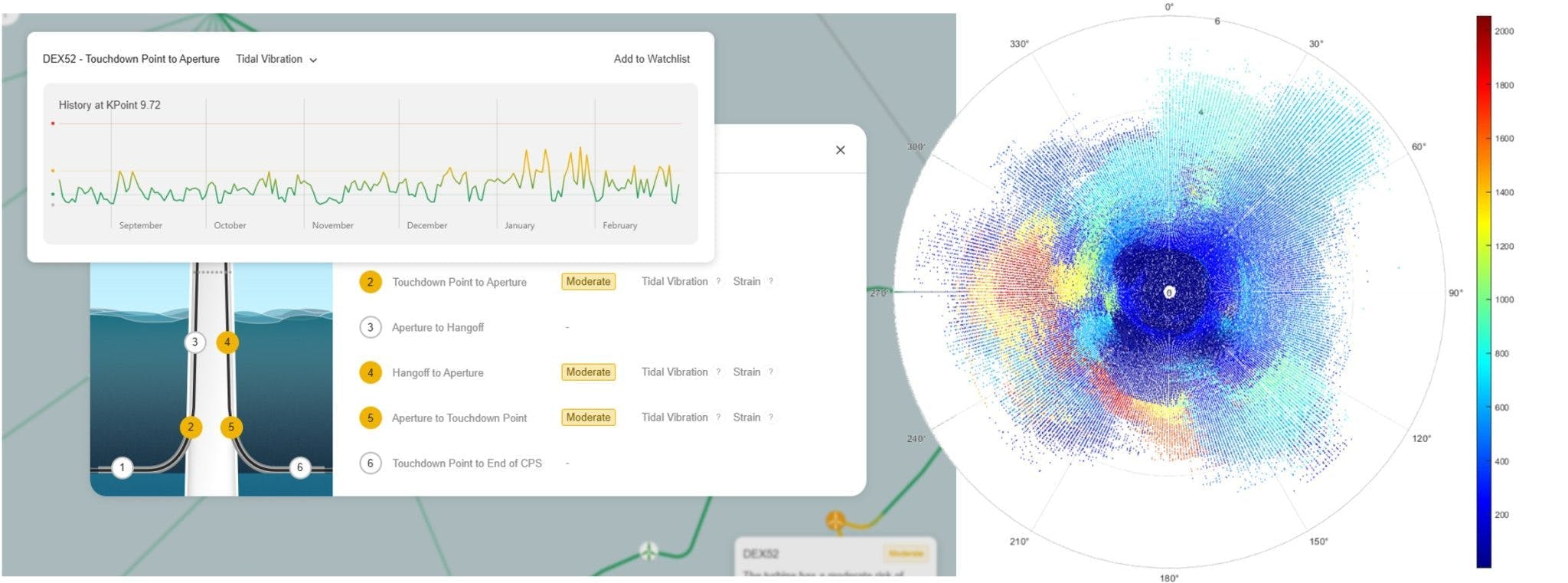Click Tidal Vibration link in Touchdown Point to Aperture row
Screen dimensions: 1568x583
click(x=674, y=282)
